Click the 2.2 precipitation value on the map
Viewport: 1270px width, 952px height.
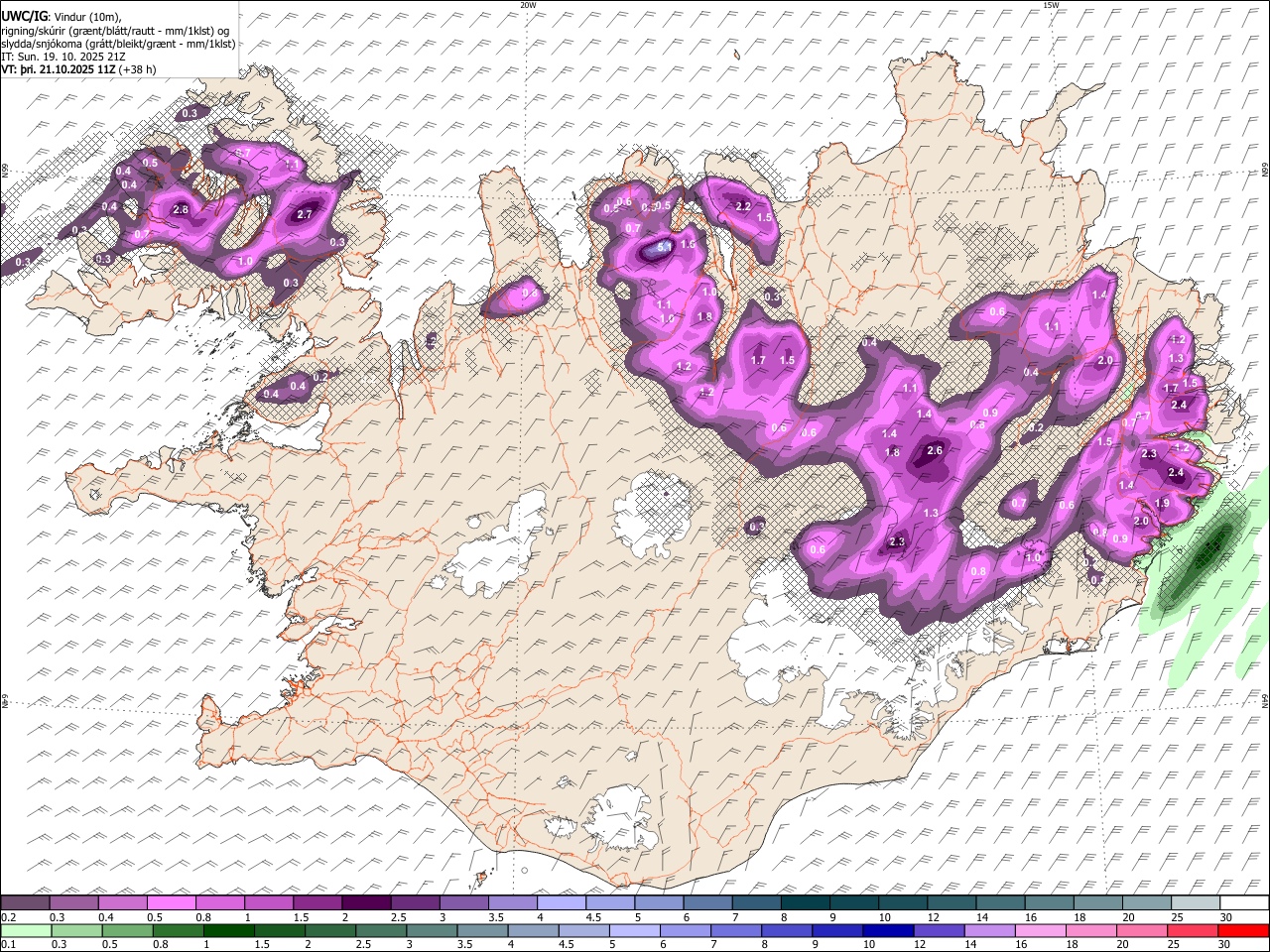click(x=743, y=206)
